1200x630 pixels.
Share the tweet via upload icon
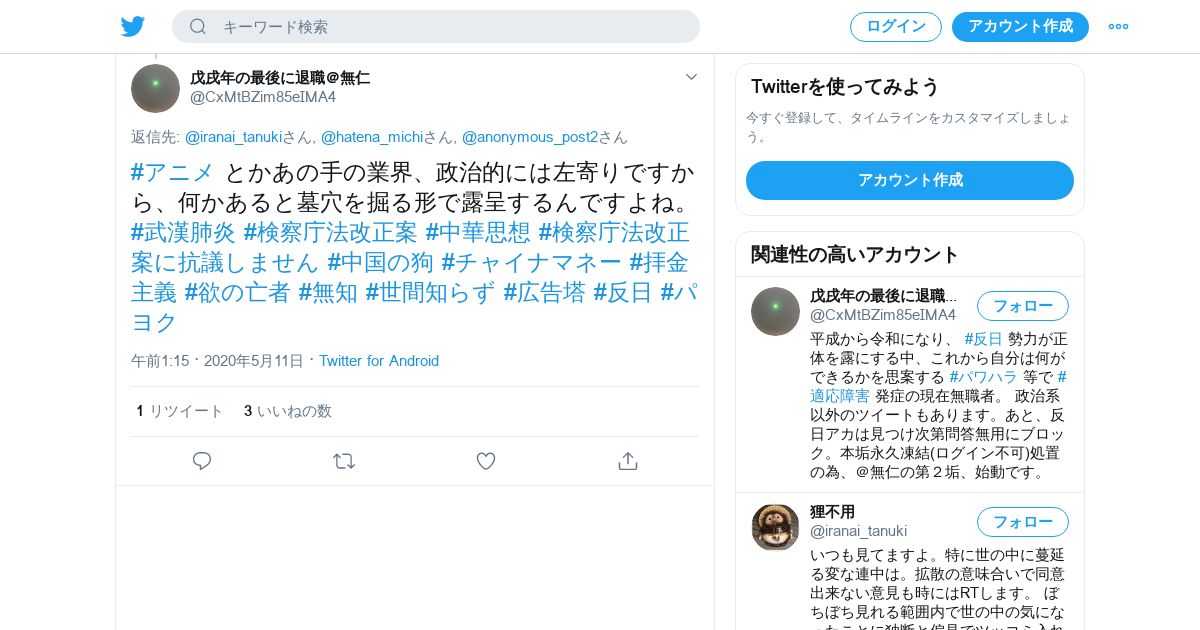(x=628, y=461)
